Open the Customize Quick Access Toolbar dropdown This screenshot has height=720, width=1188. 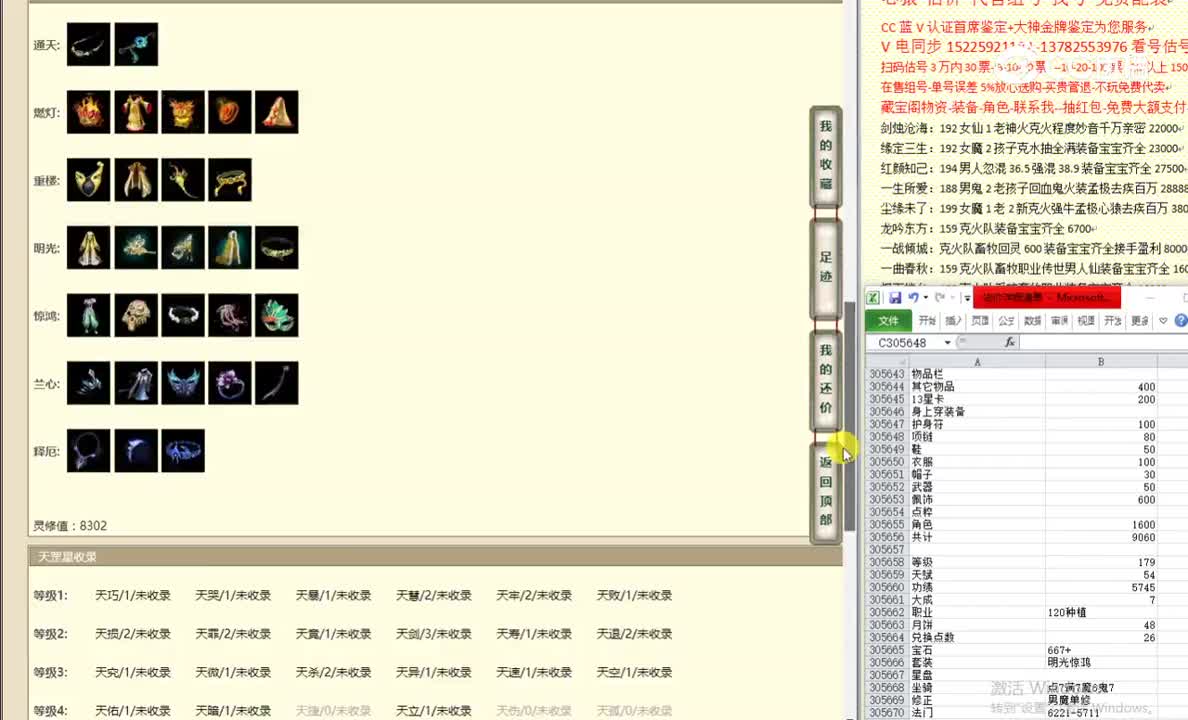point(968,298)
